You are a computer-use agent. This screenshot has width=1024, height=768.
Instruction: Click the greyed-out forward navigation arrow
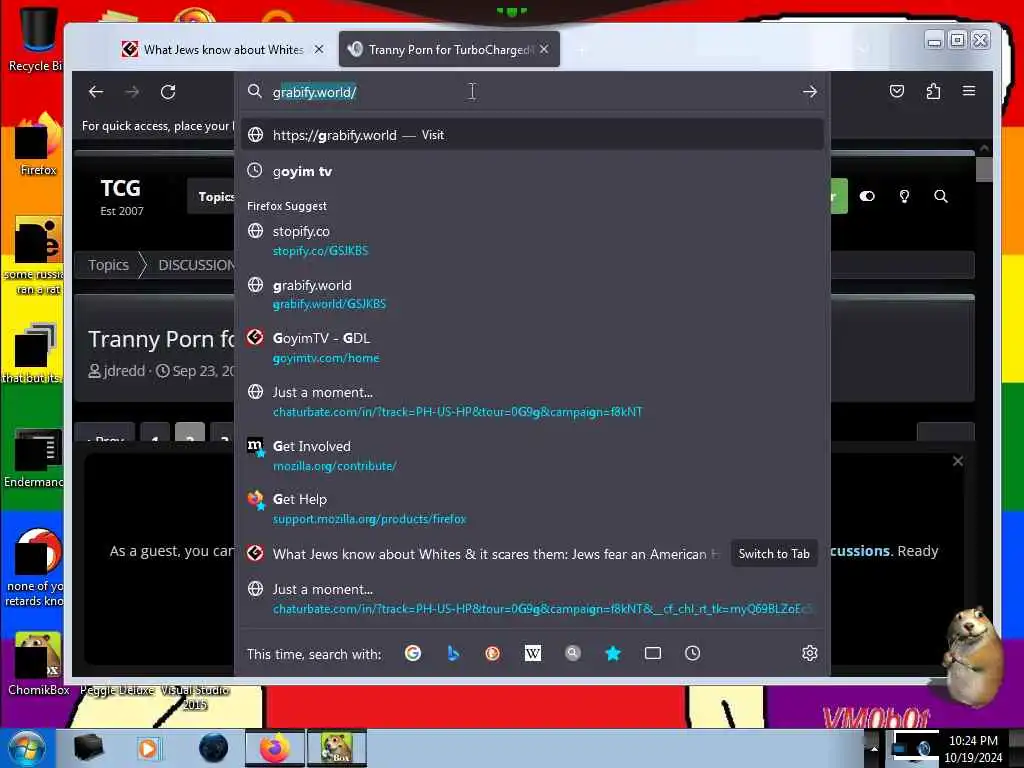132,92
